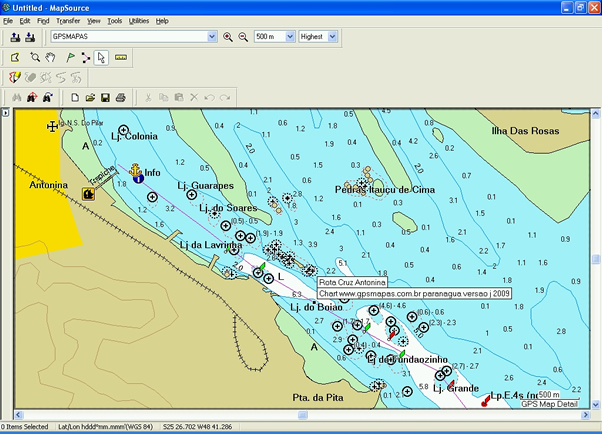602x434 pixels.
Task: Open the Utilities menu
Action: pos(139,20)
